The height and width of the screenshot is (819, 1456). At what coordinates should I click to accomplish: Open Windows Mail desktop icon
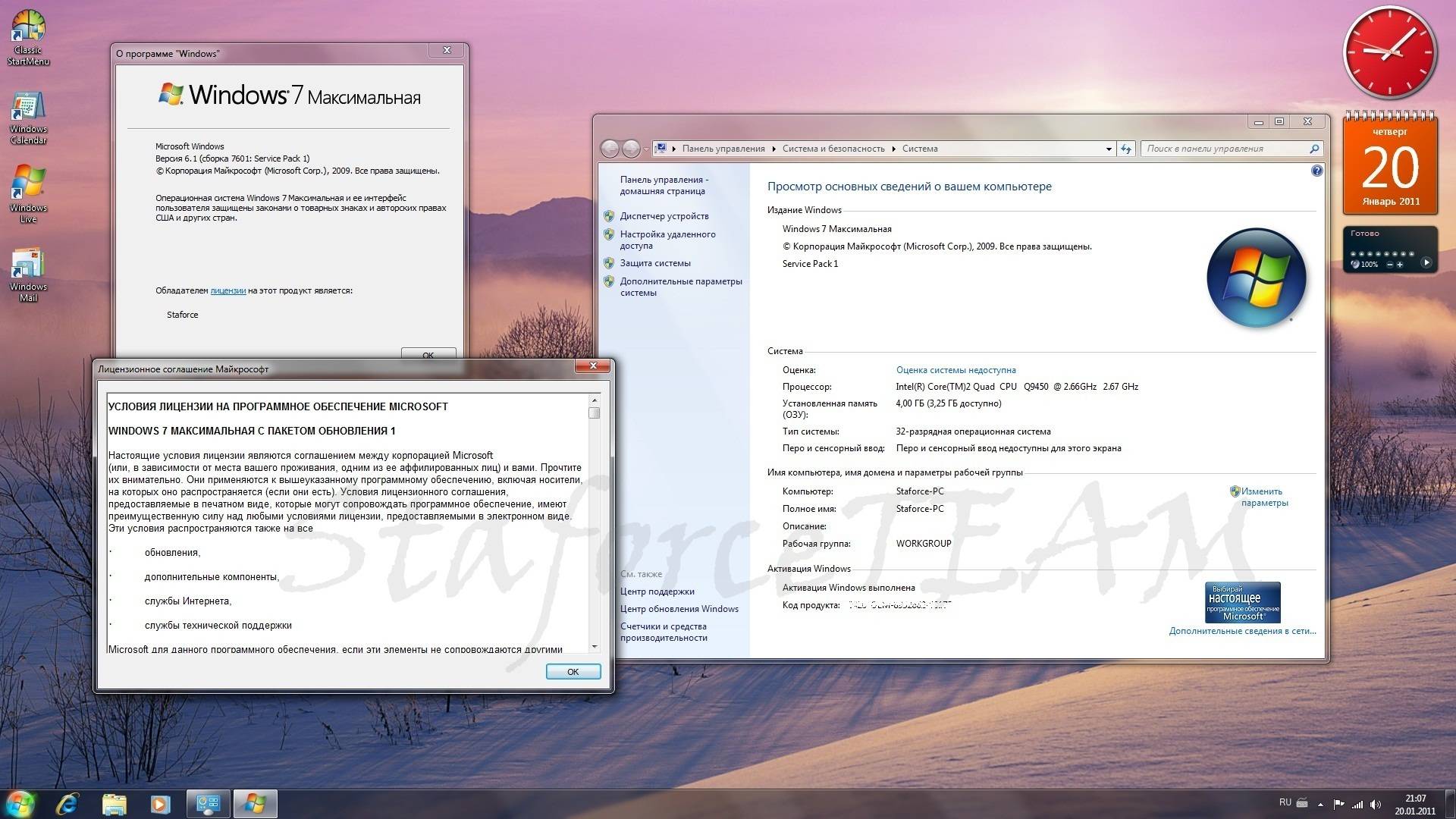(28, 275)
